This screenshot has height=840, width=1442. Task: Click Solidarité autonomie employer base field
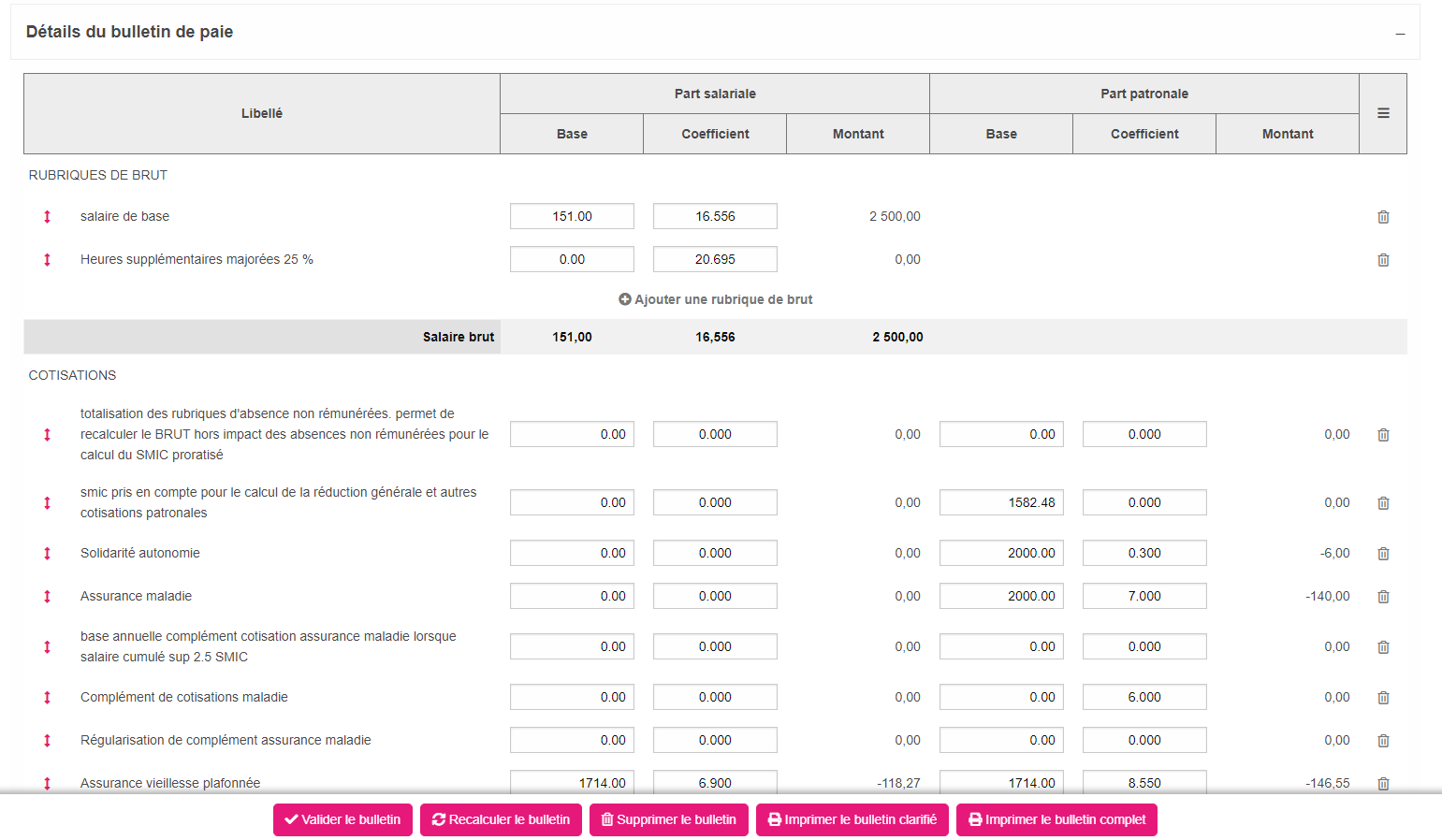coord(1001,553)
